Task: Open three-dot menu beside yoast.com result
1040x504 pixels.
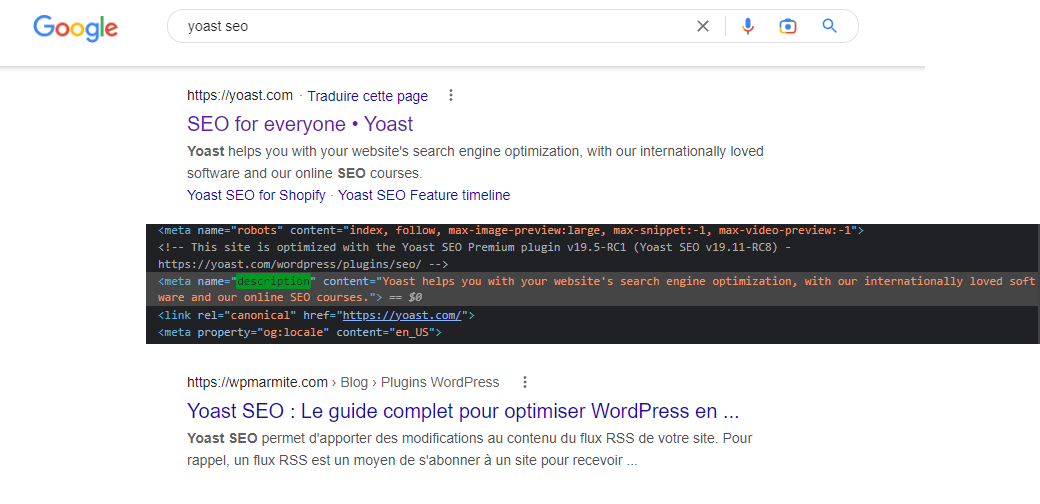Action: click(x=451, y=95)
